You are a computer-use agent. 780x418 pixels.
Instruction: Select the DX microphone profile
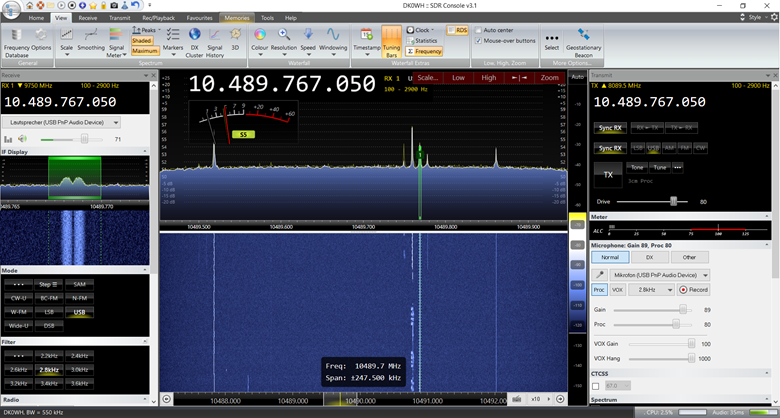(649, 257)
